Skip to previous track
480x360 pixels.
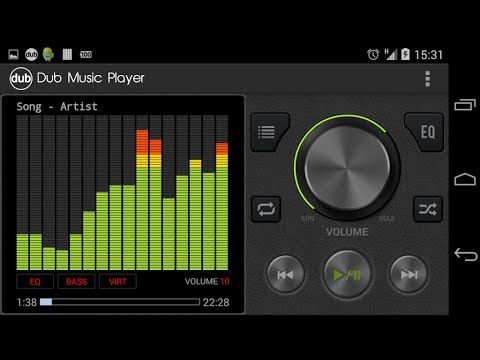click(285, 275)
